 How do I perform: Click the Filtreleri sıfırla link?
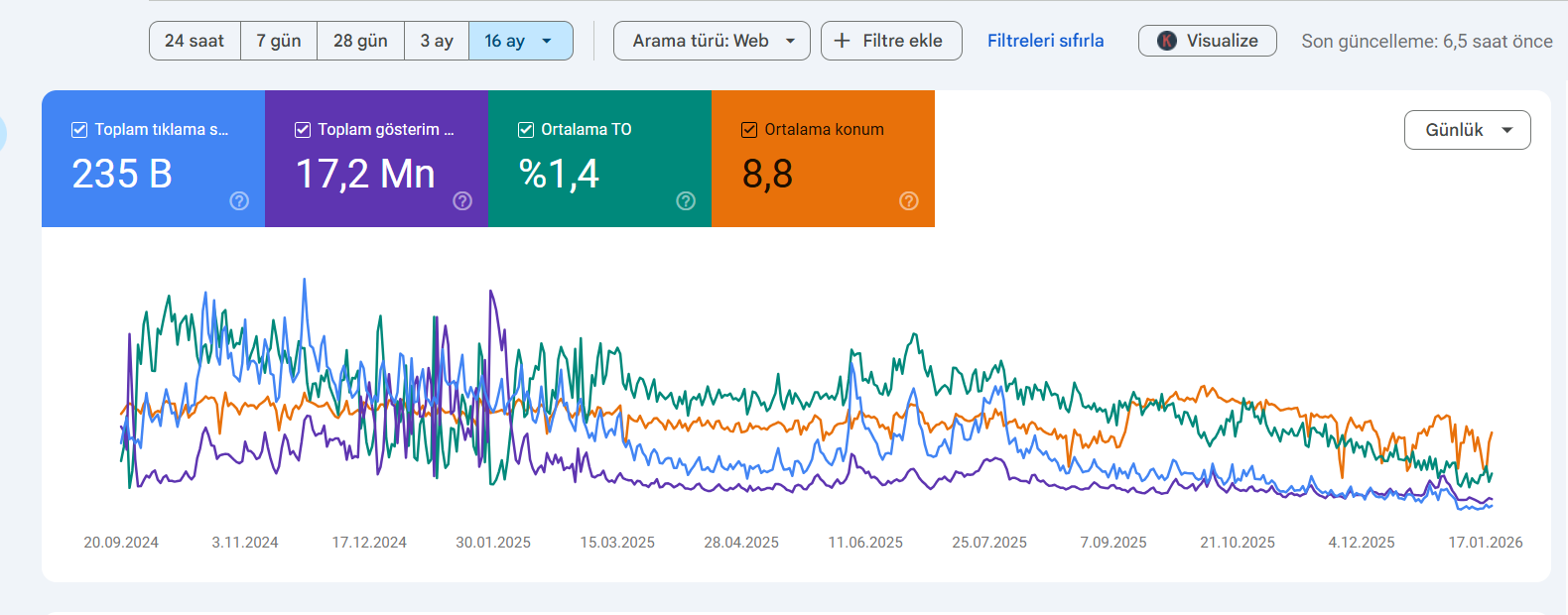coord(1045,41)
